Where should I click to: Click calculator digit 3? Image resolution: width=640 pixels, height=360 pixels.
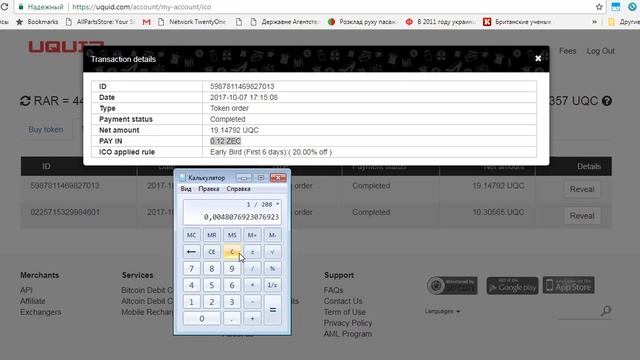tap(232, 302)
